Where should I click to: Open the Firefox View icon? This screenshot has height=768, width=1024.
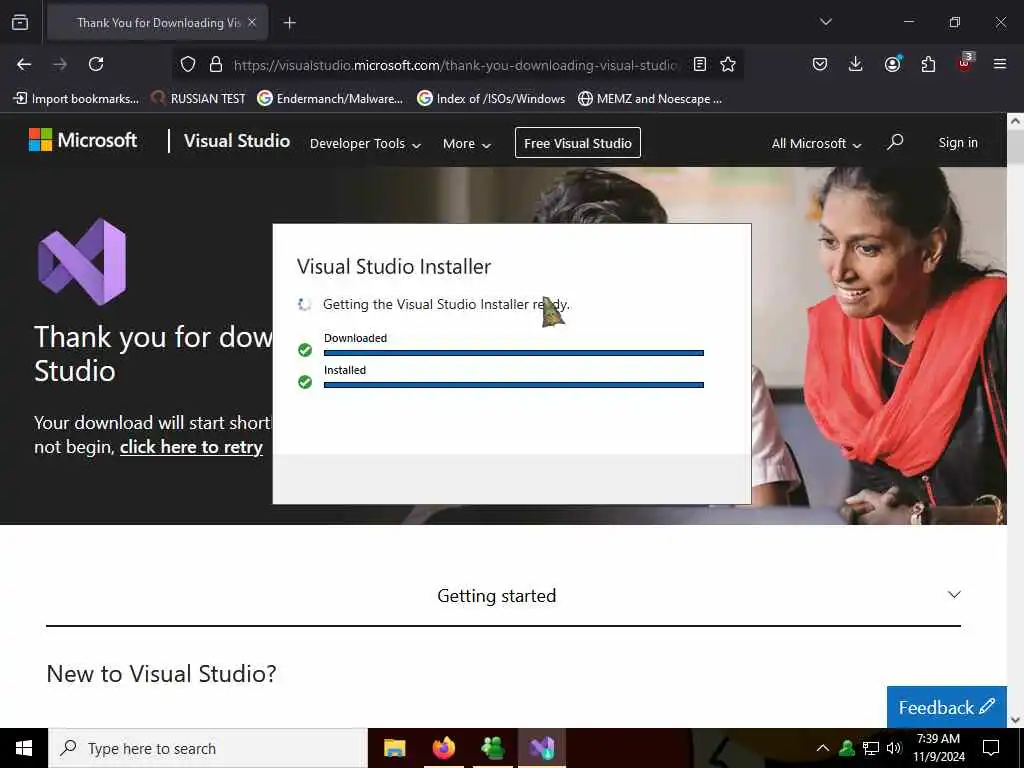[x=20, y=23]
